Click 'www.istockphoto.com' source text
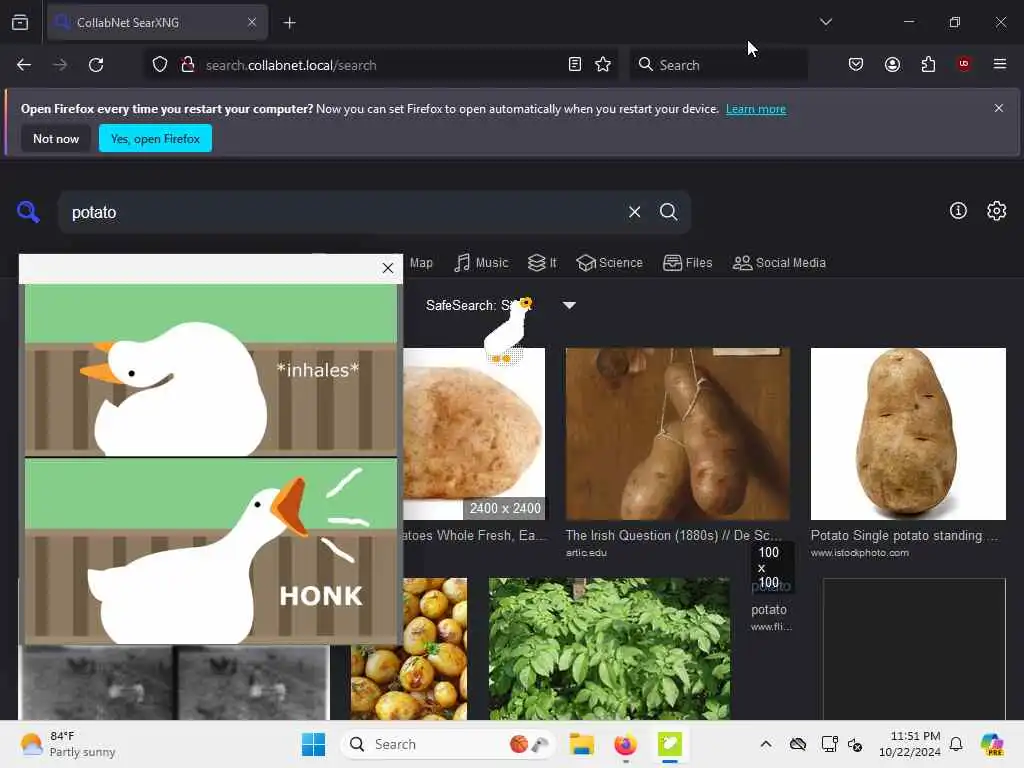The image size is (1024, 768). pos(859,553)
